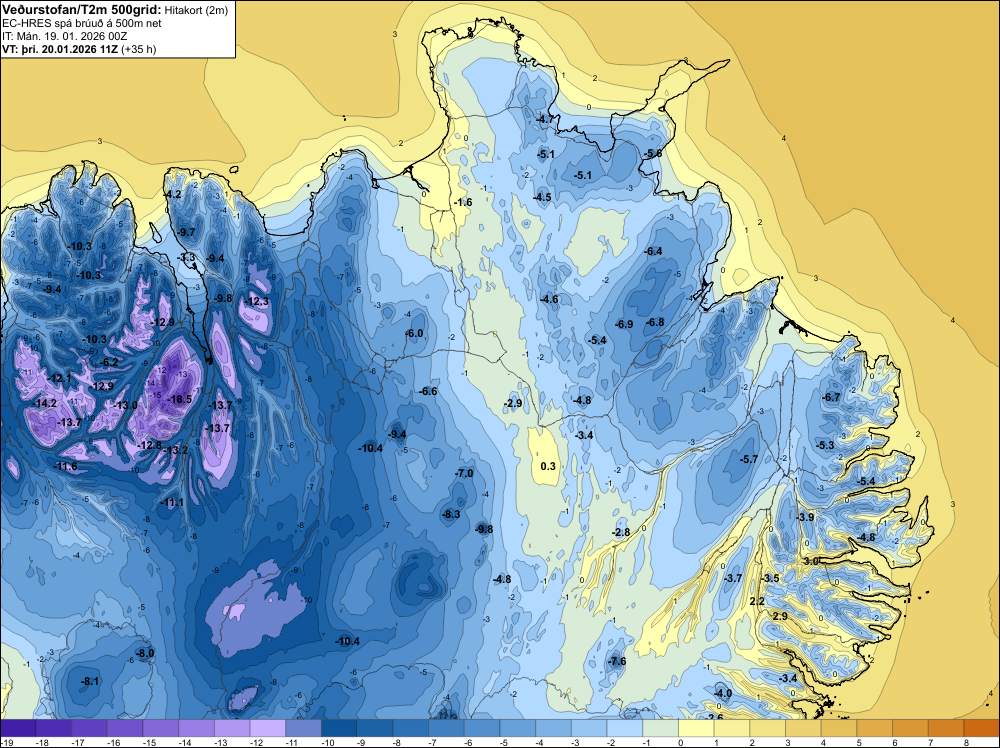Click the '-6.4' temperature label
1000x748 pixels.
[653, 251]
